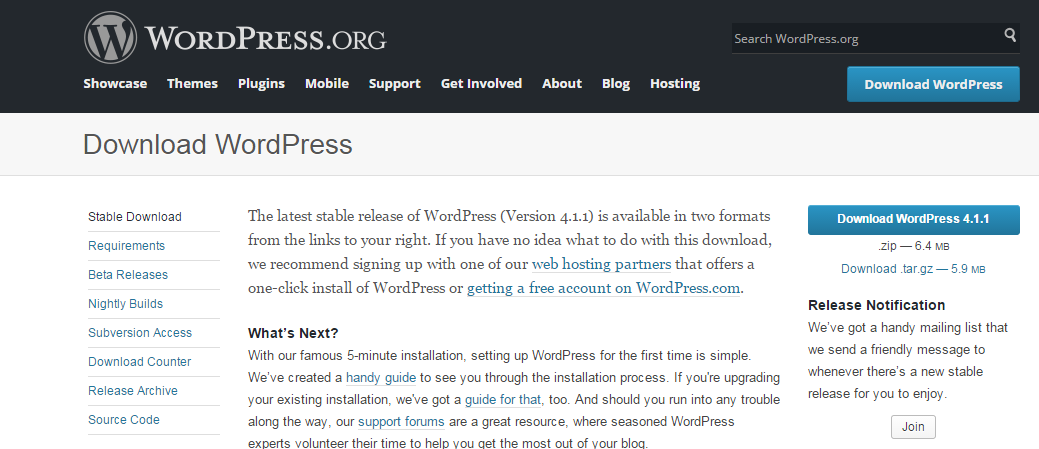Open Nightly Builds from the sidebar

pos(125,304)
